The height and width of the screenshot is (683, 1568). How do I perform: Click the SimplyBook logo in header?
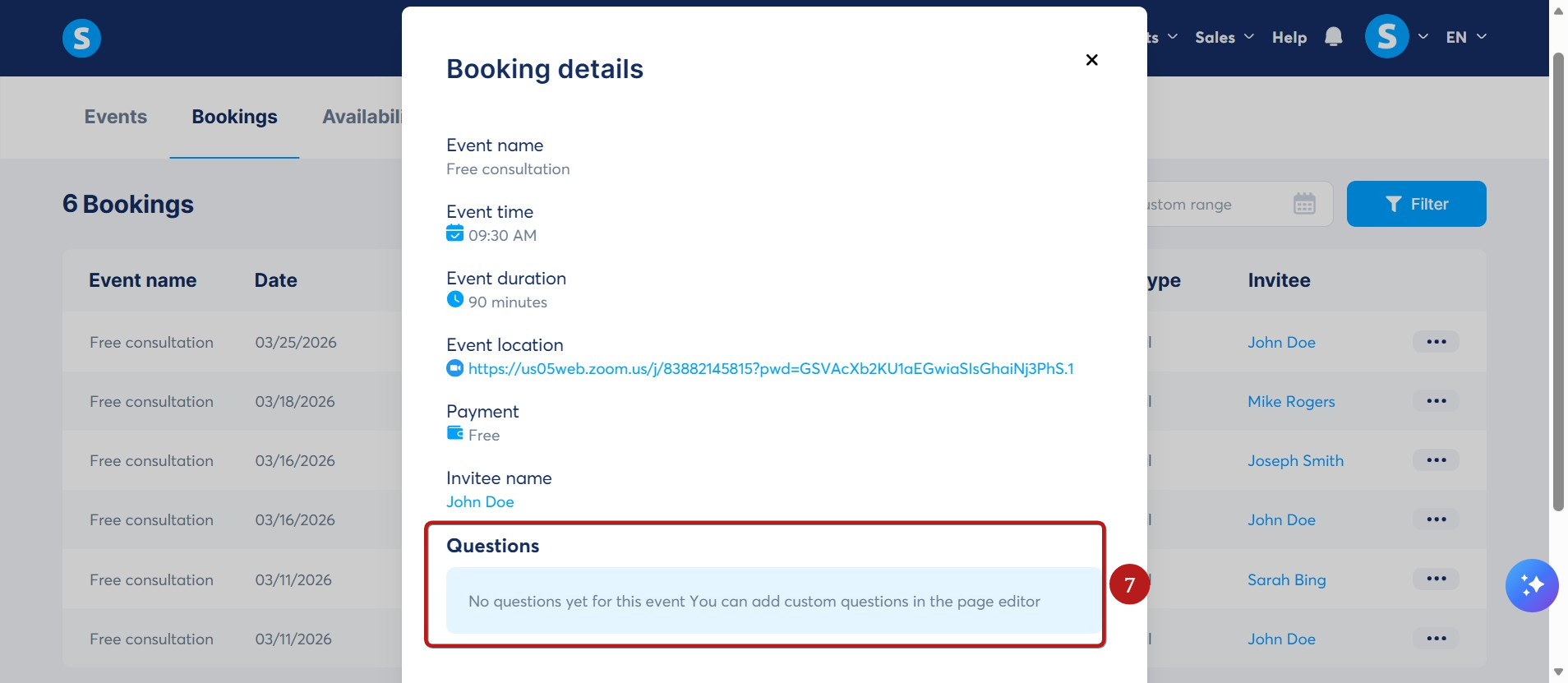click(81, 38)
